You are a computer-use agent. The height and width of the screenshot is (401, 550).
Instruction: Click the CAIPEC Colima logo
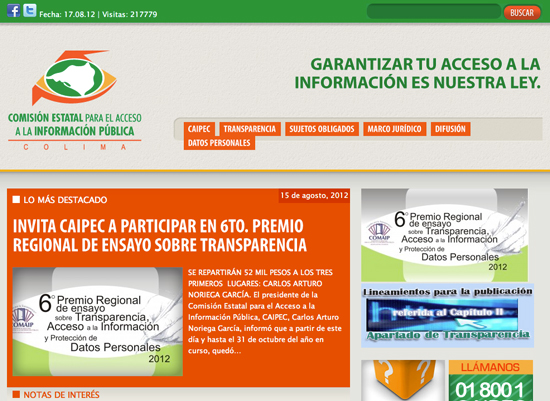click(74, 100)
